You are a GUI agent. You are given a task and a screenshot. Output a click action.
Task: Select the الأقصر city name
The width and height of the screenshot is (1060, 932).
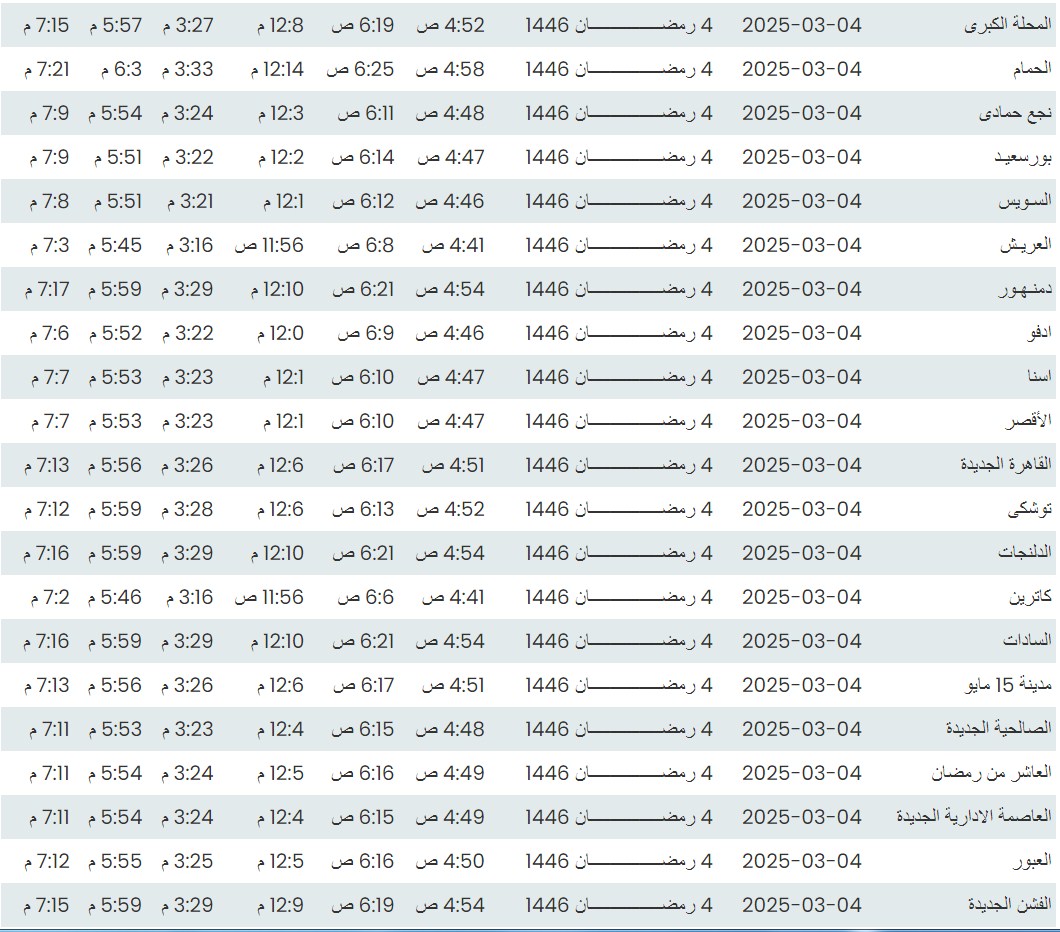[x=1031, y=421]
